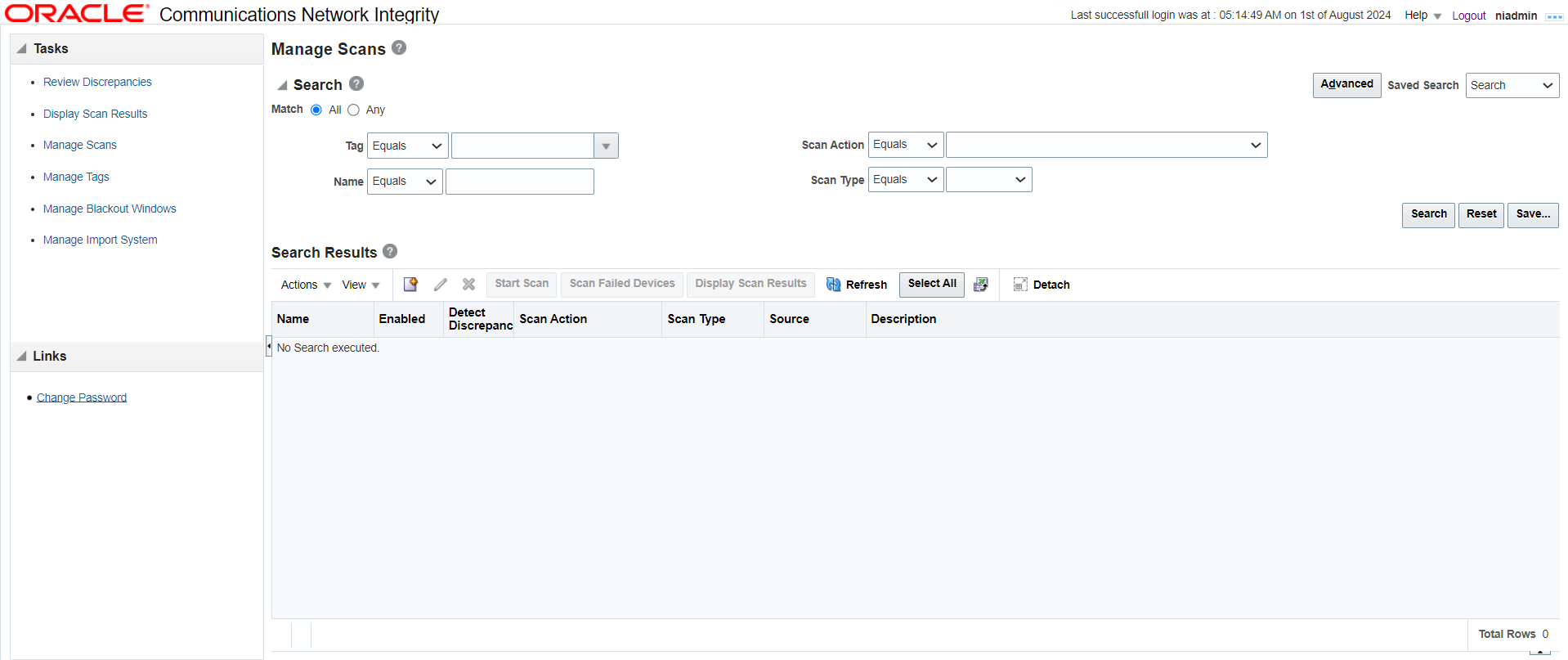This screenshot has height=660, width=1568.
Task: Click the Name value input field
Action: point(520,182)
